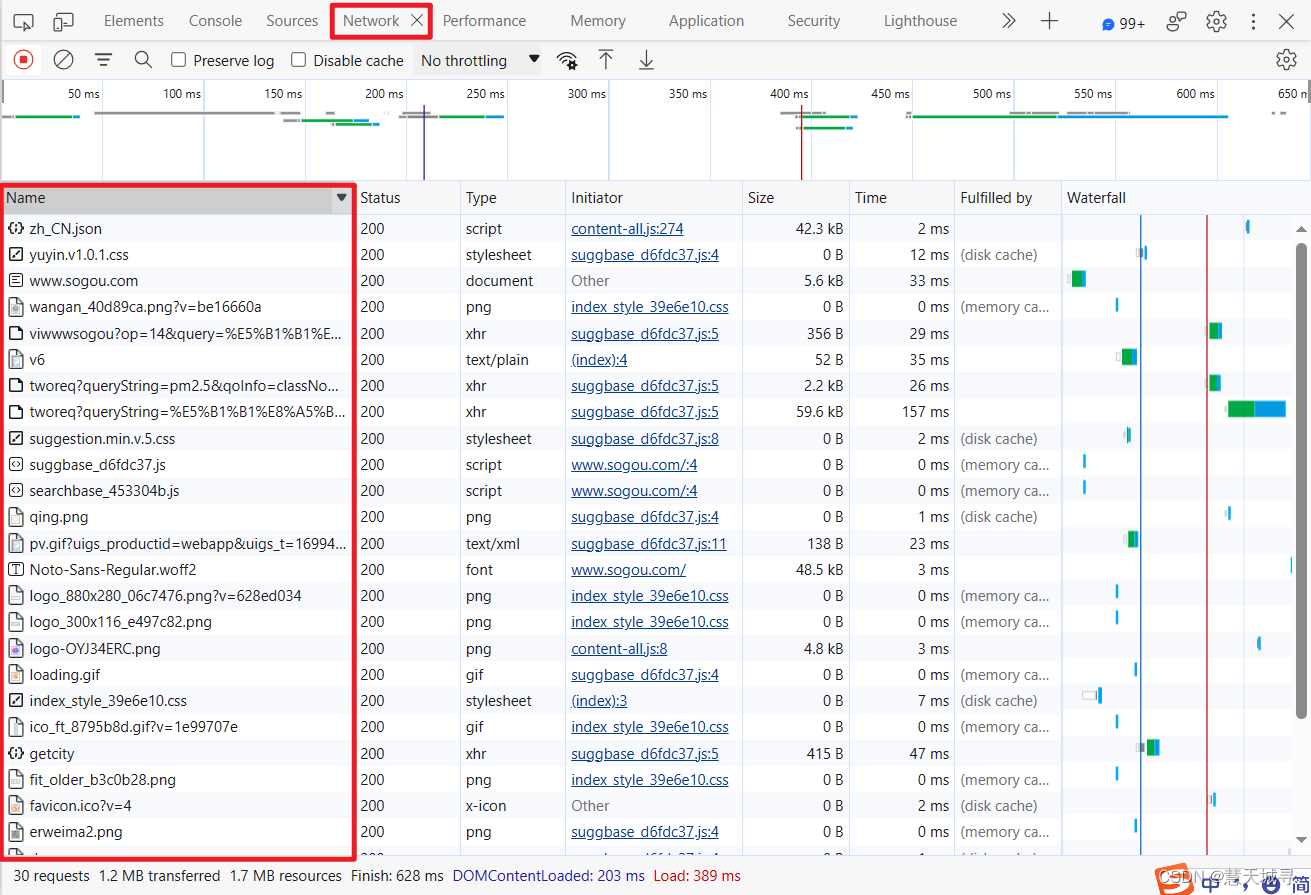Open initiator link (index):4

pos(599,359)
